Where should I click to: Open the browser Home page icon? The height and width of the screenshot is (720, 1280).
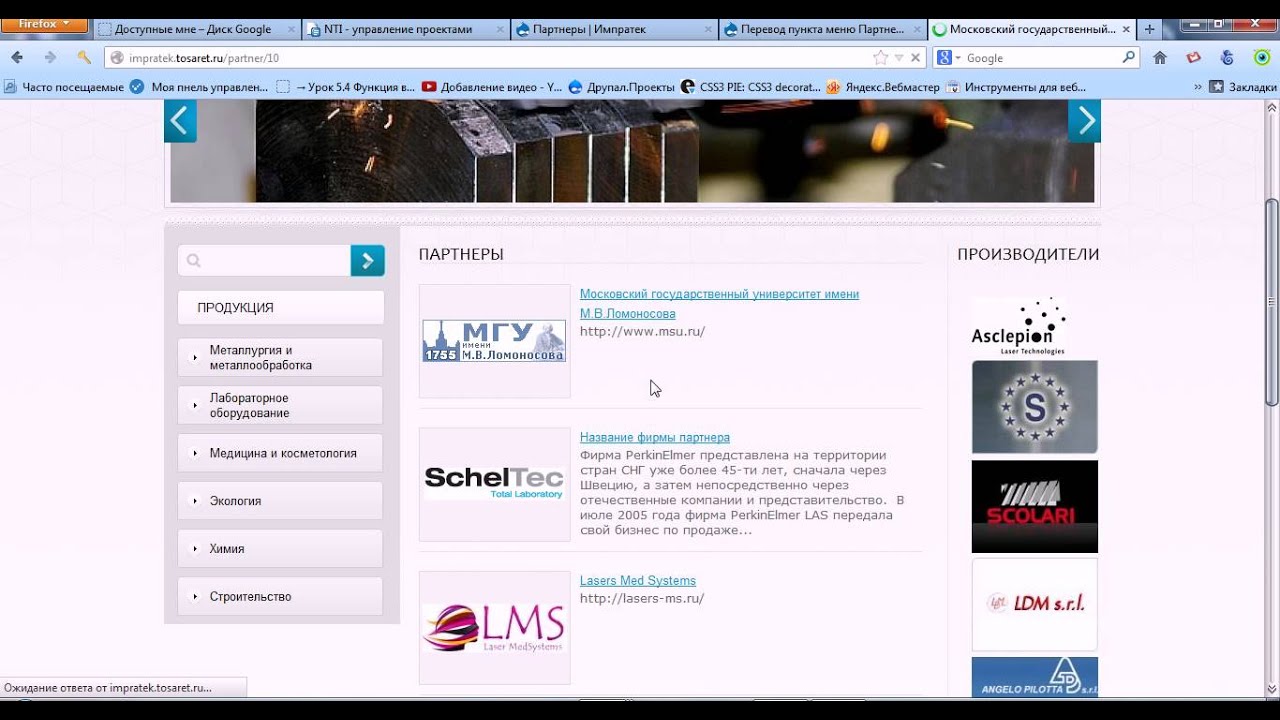click(1160, 58)
